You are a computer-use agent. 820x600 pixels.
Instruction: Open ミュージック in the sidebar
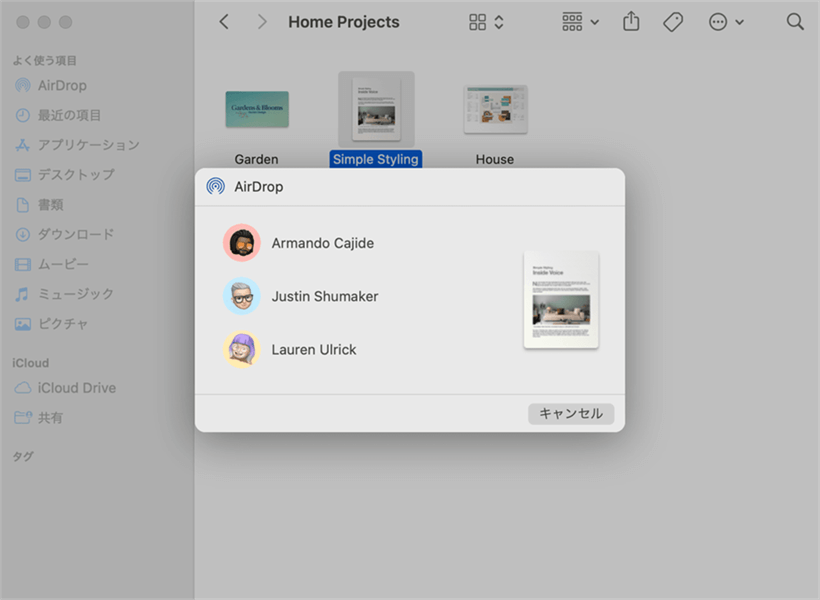tap(75, 294)
